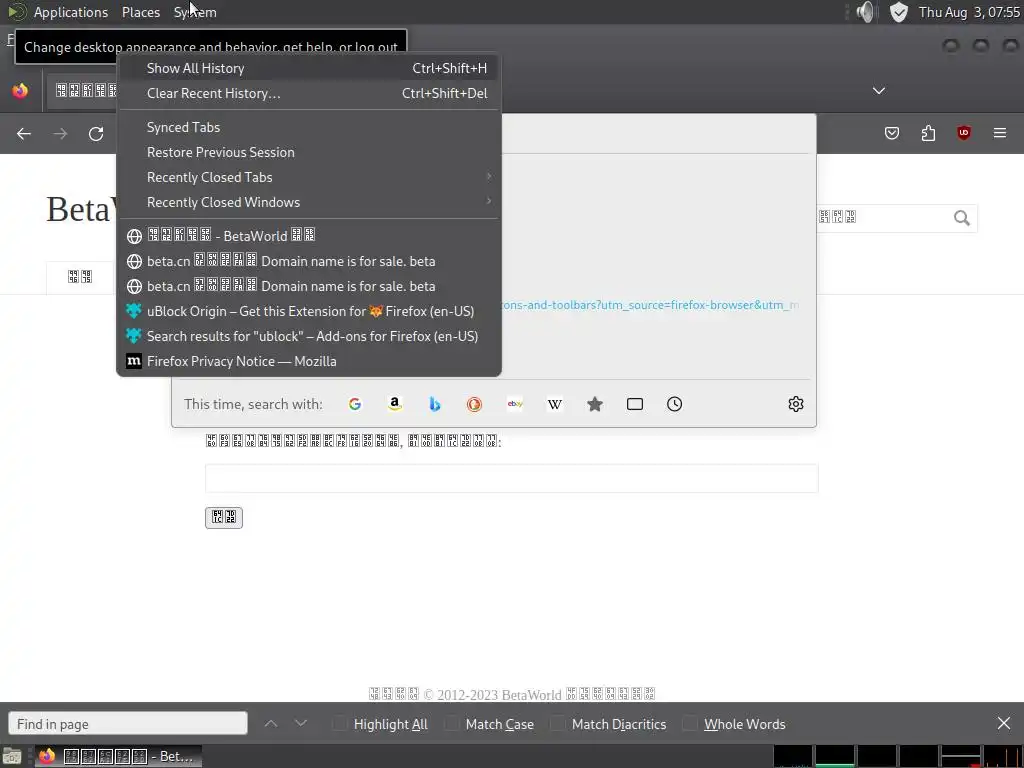
Task: Open the Firefox hamburger menu
Action: pos(1000,133)
